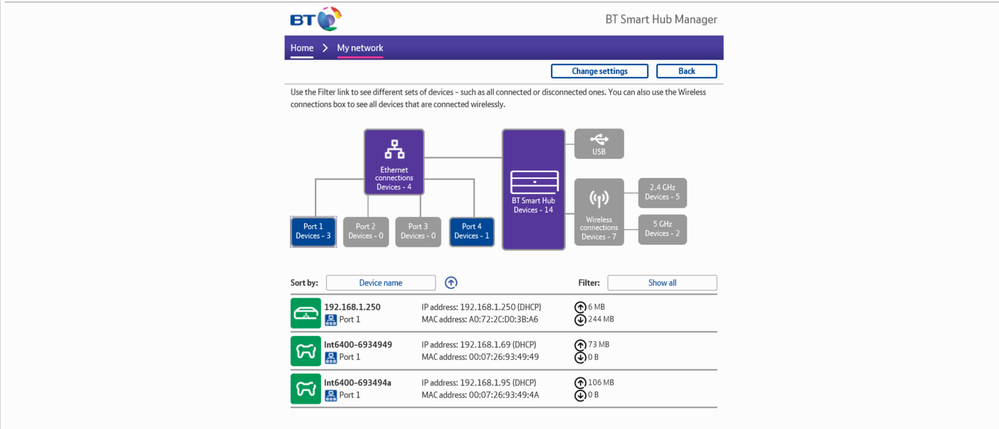Click upload arrow icon beside 106 MB
The width and height of the screenshot is (999, 429).
point(580,383)
